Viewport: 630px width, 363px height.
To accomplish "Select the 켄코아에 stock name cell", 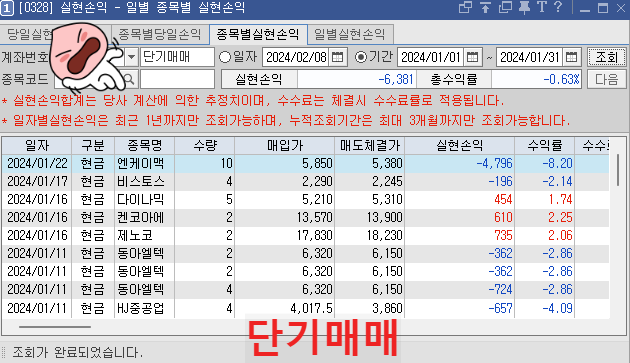I will point(144,218).
